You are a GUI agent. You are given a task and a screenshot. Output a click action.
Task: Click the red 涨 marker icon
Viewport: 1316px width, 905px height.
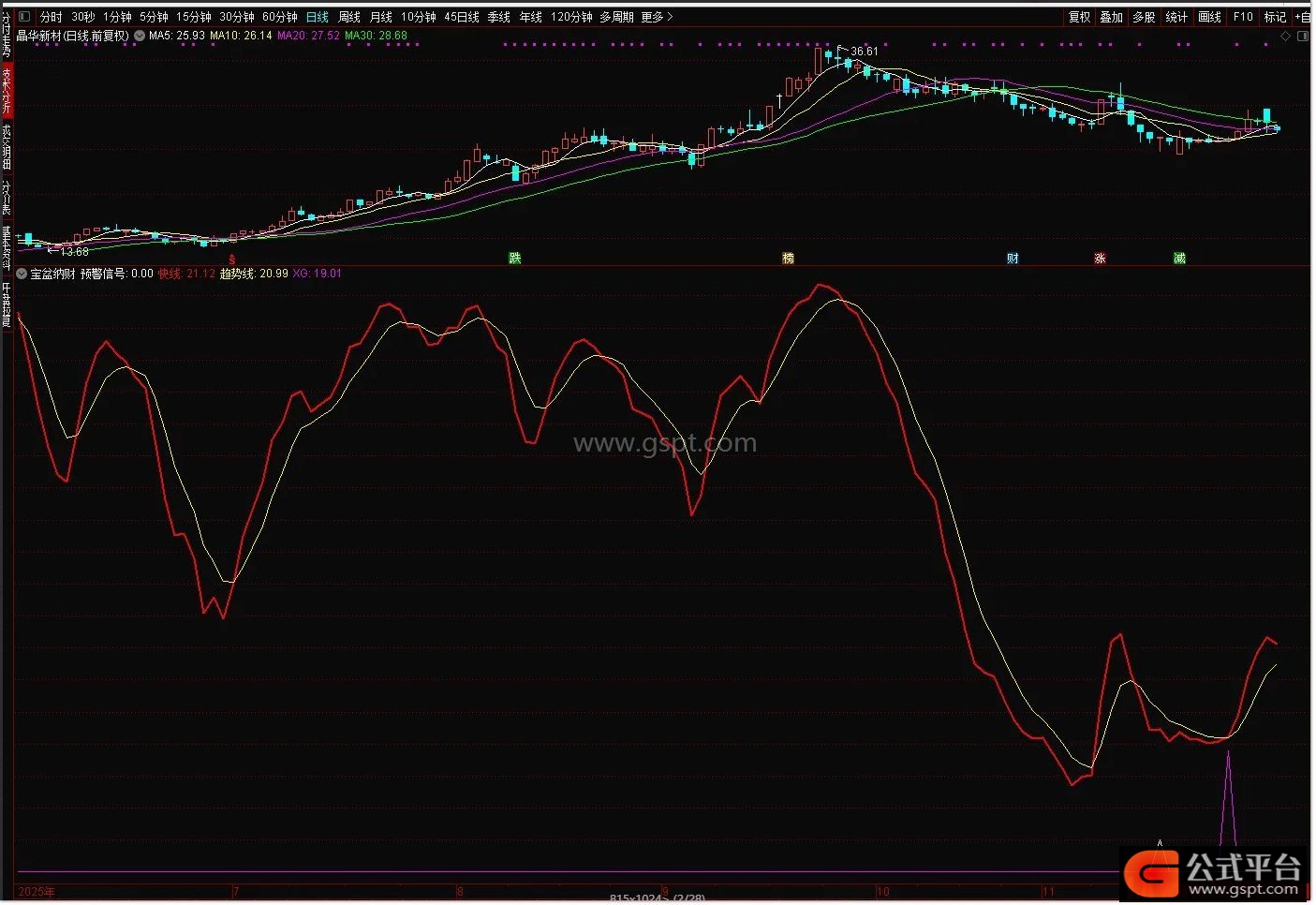tap(1100, 259)
